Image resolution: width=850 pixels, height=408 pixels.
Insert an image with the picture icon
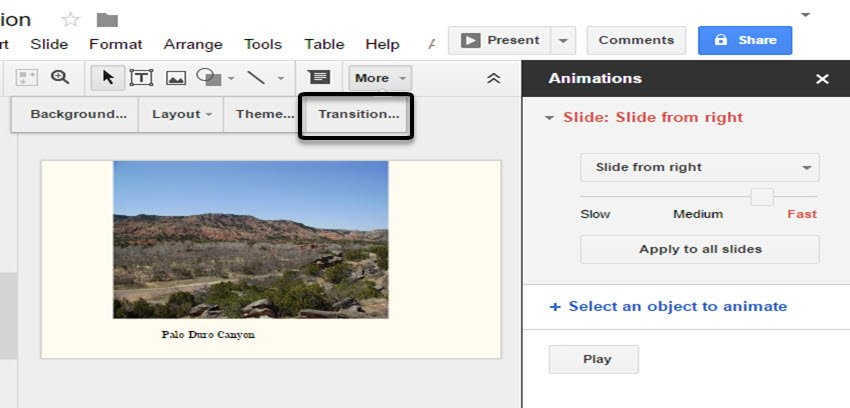point(176,79)
